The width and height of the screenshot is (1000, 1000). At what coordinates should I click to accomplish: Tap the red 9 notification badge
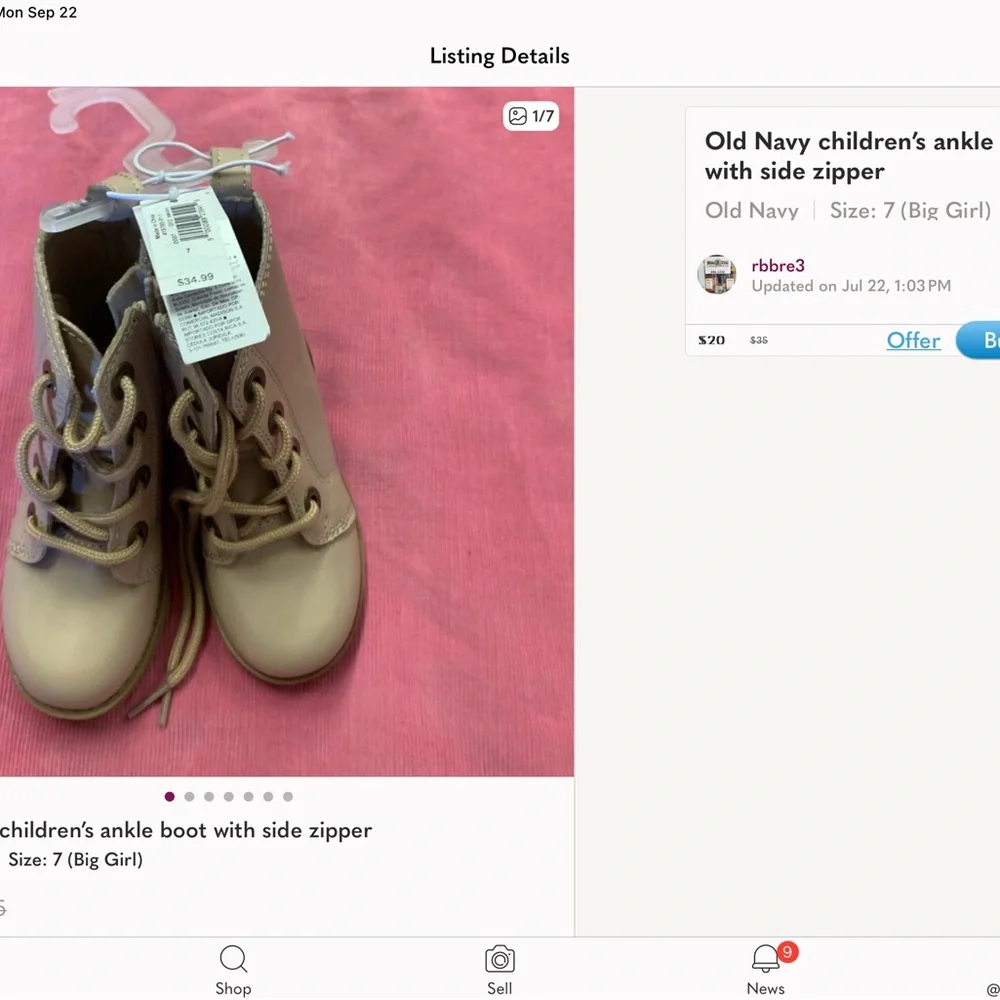[788, 952]
